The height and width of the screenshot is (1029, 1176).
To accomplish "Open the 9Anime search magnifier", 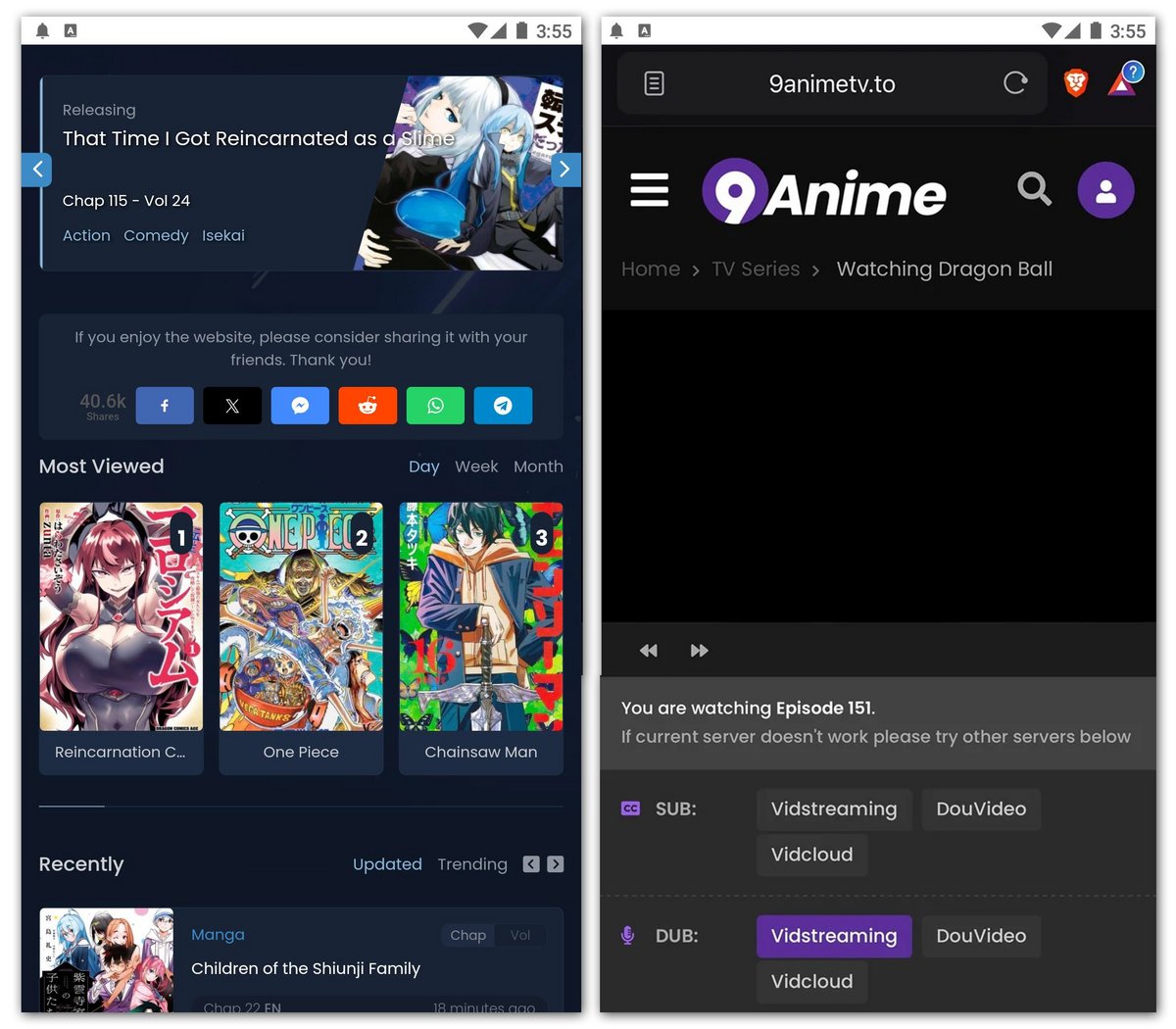I will [x=1034, y=190].
